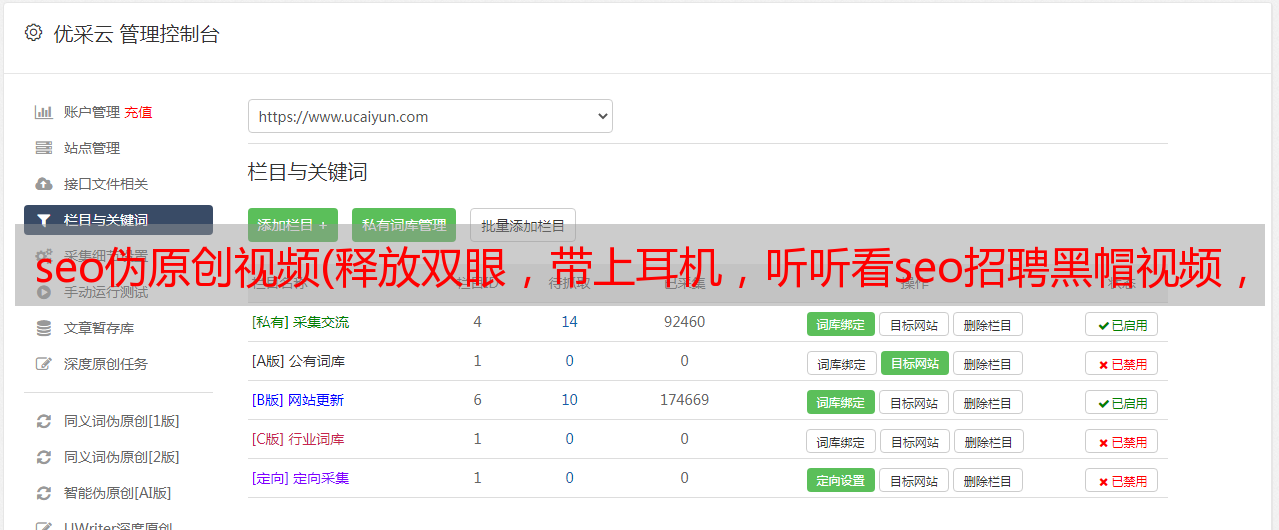Select the 栏目与关键词 sidebar item

pos(118,220)
